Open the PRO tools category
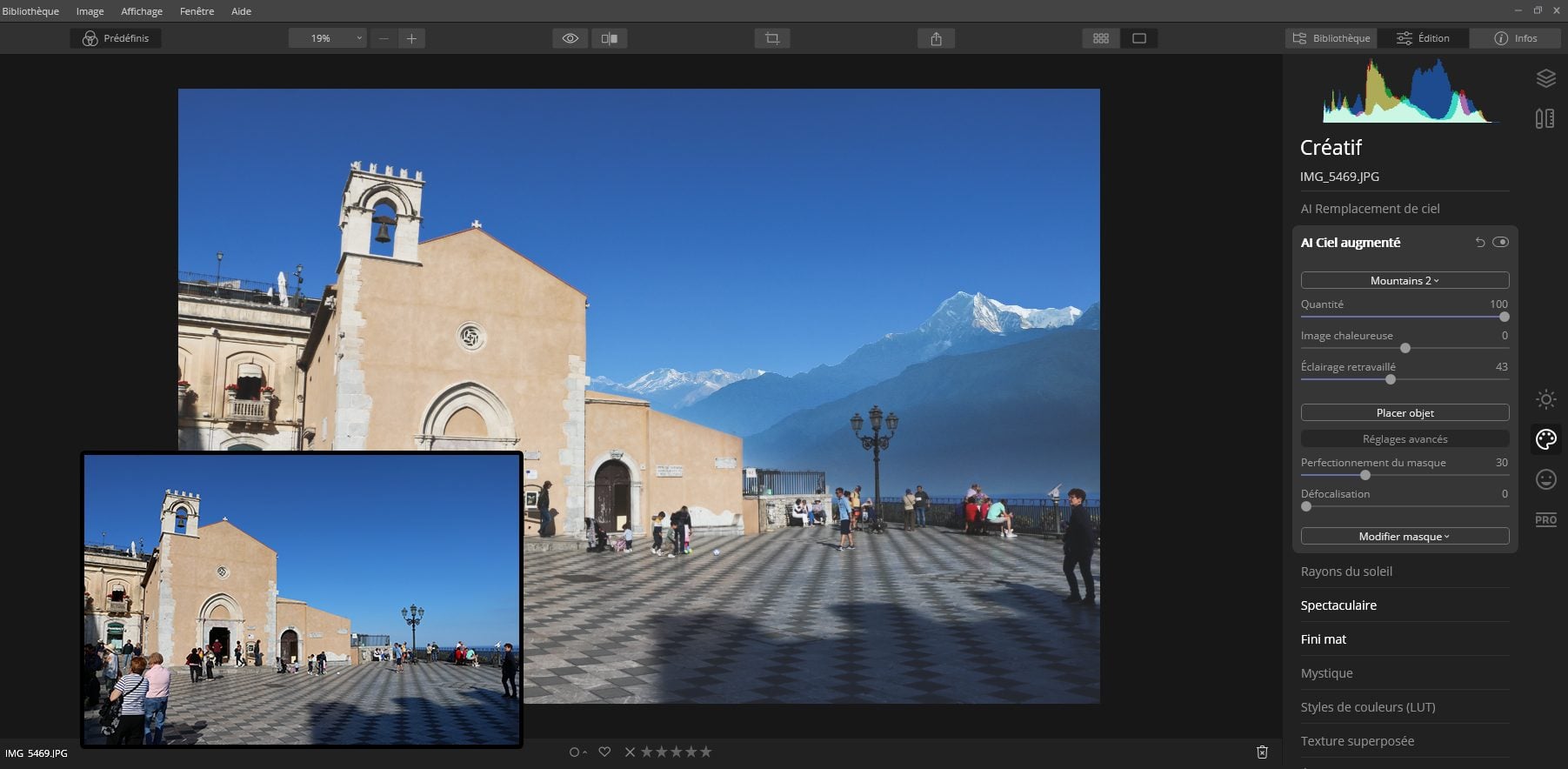Viewport: 1568px width, 769px height. (x=1545, y=520)
